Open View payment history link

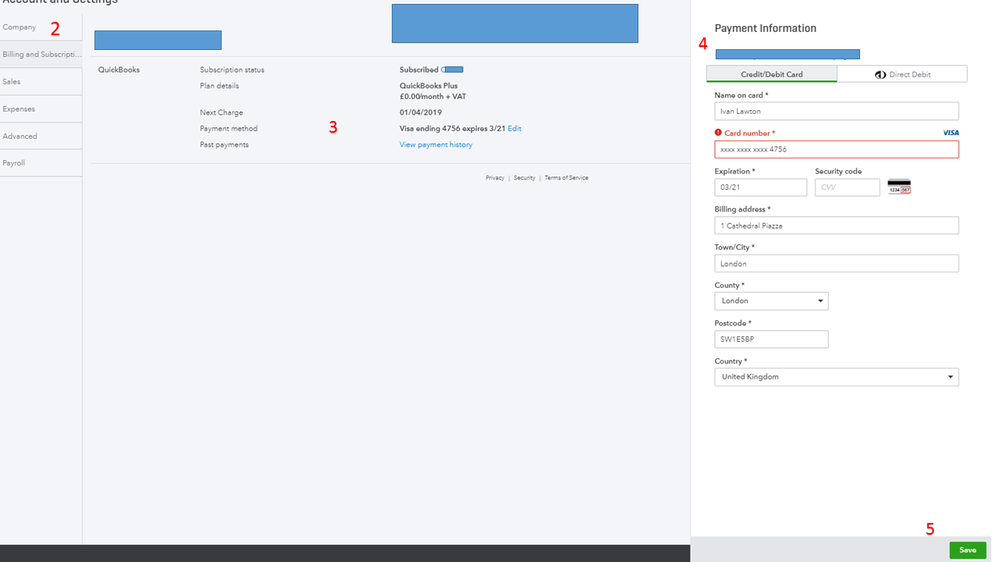(436, 145)
